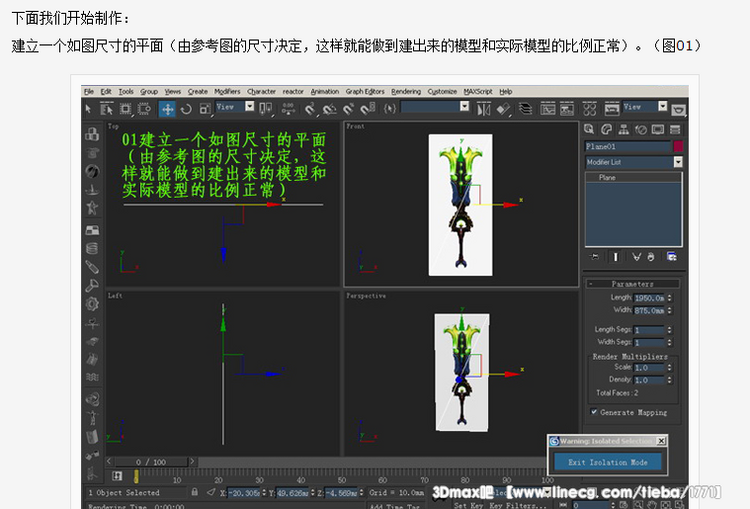
Task: Open the Modifiers menu
Action: (x=227, y=91)
